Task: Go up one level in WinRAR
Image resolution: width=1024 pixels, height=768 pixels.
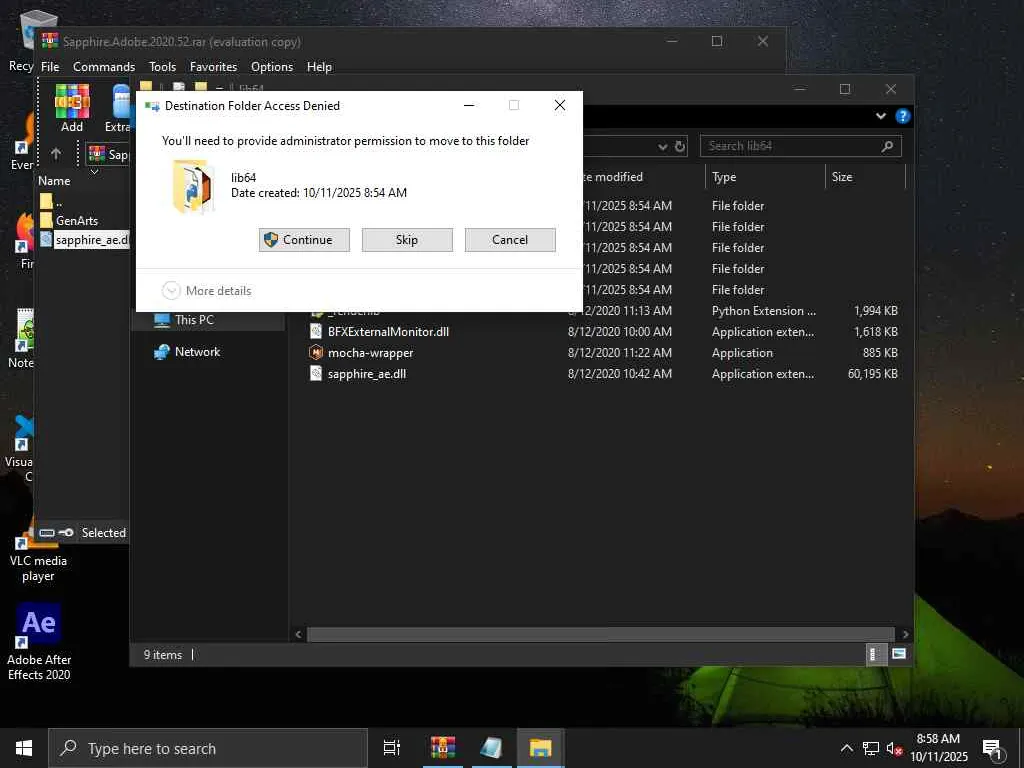Action: (56, 153)
